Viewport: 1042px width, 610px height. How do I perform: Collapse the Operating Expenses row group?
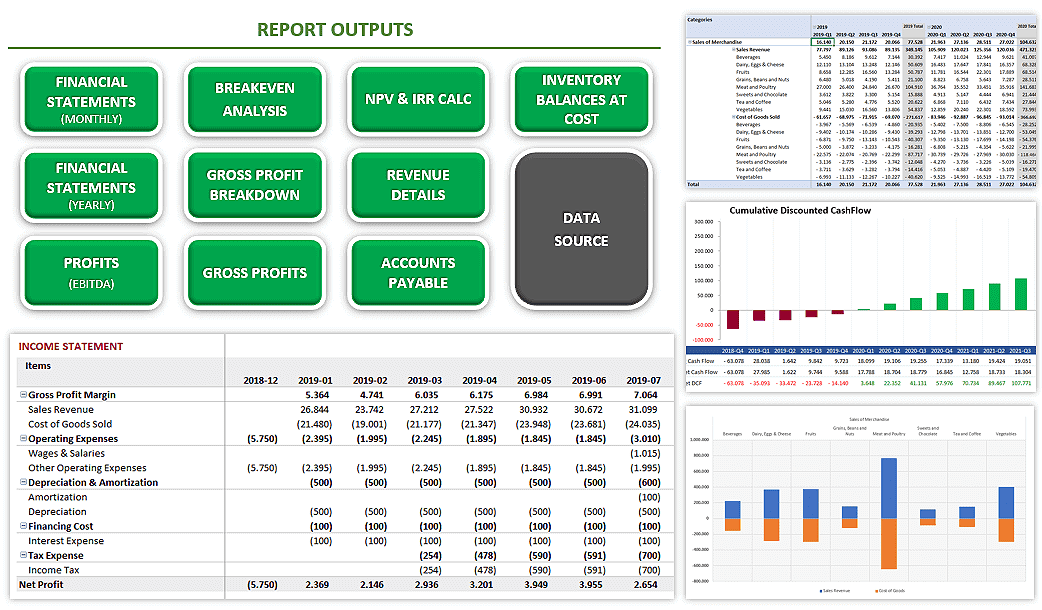[x=23, y=439]
